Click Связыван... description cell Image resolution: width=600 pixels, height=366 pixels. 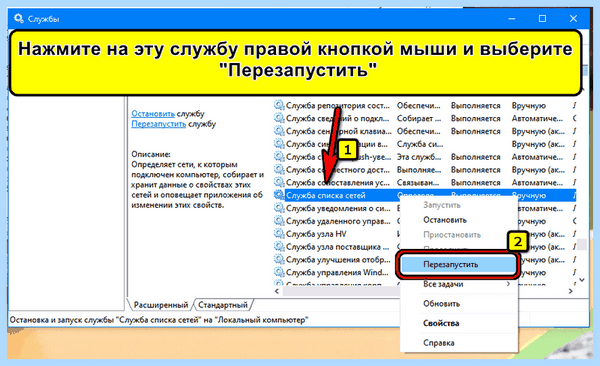pos(418,183)
